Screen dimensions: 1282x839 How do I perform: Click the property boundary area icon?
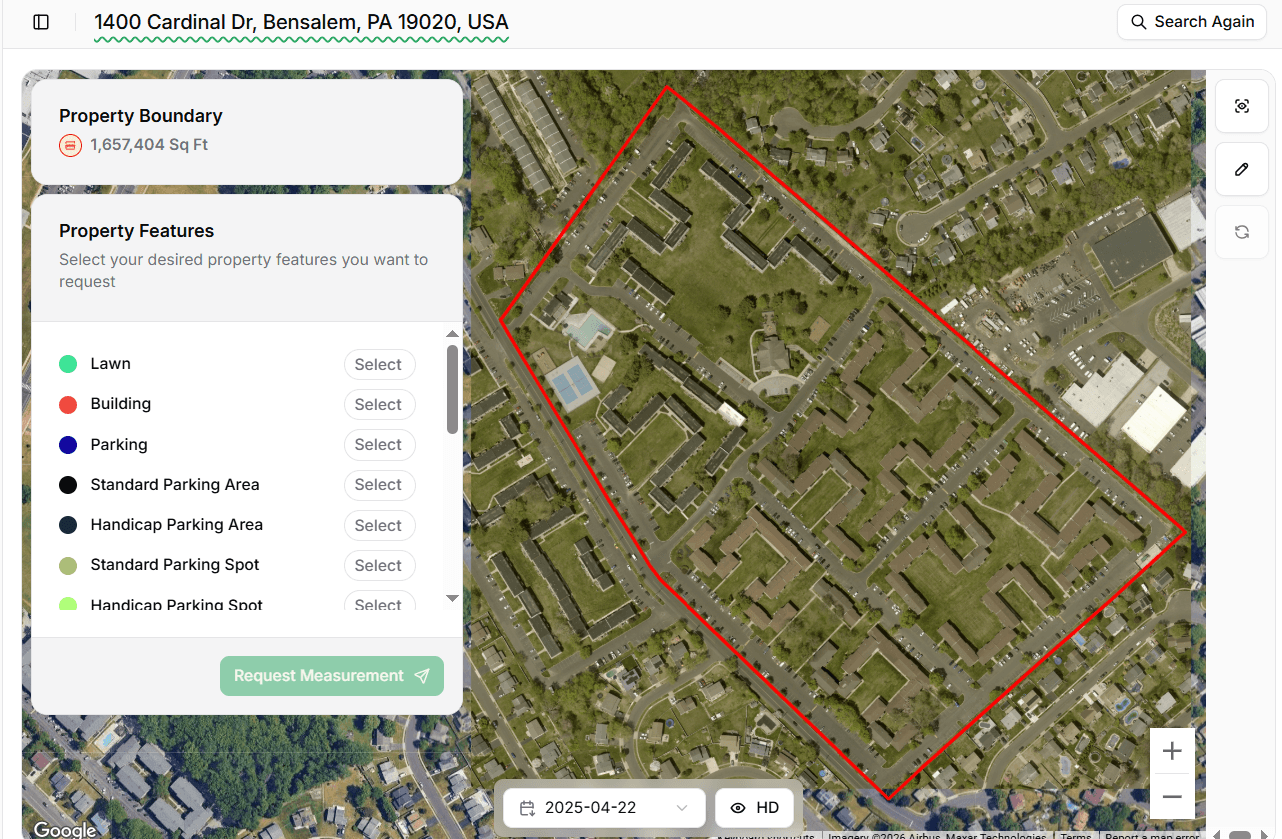pos(70,145)
